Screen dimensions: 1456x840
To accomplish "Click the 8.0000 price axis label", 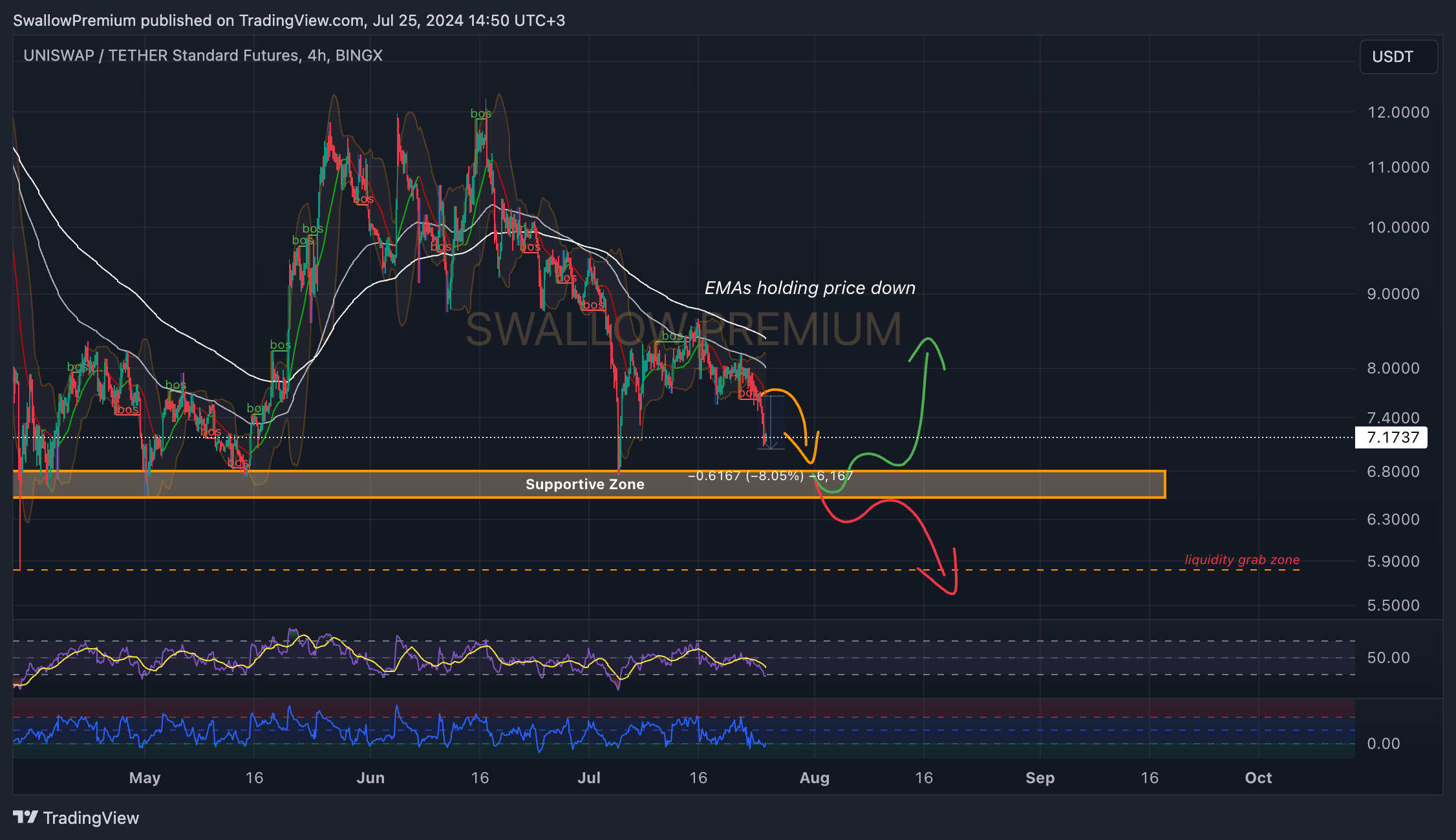I will [x=1393, y=368].
